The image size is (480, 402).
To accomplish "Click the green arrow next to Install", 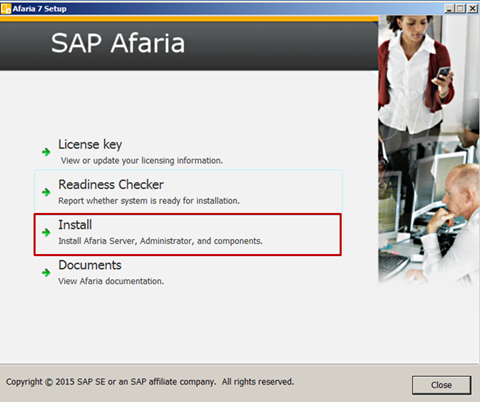I will 46,232.
